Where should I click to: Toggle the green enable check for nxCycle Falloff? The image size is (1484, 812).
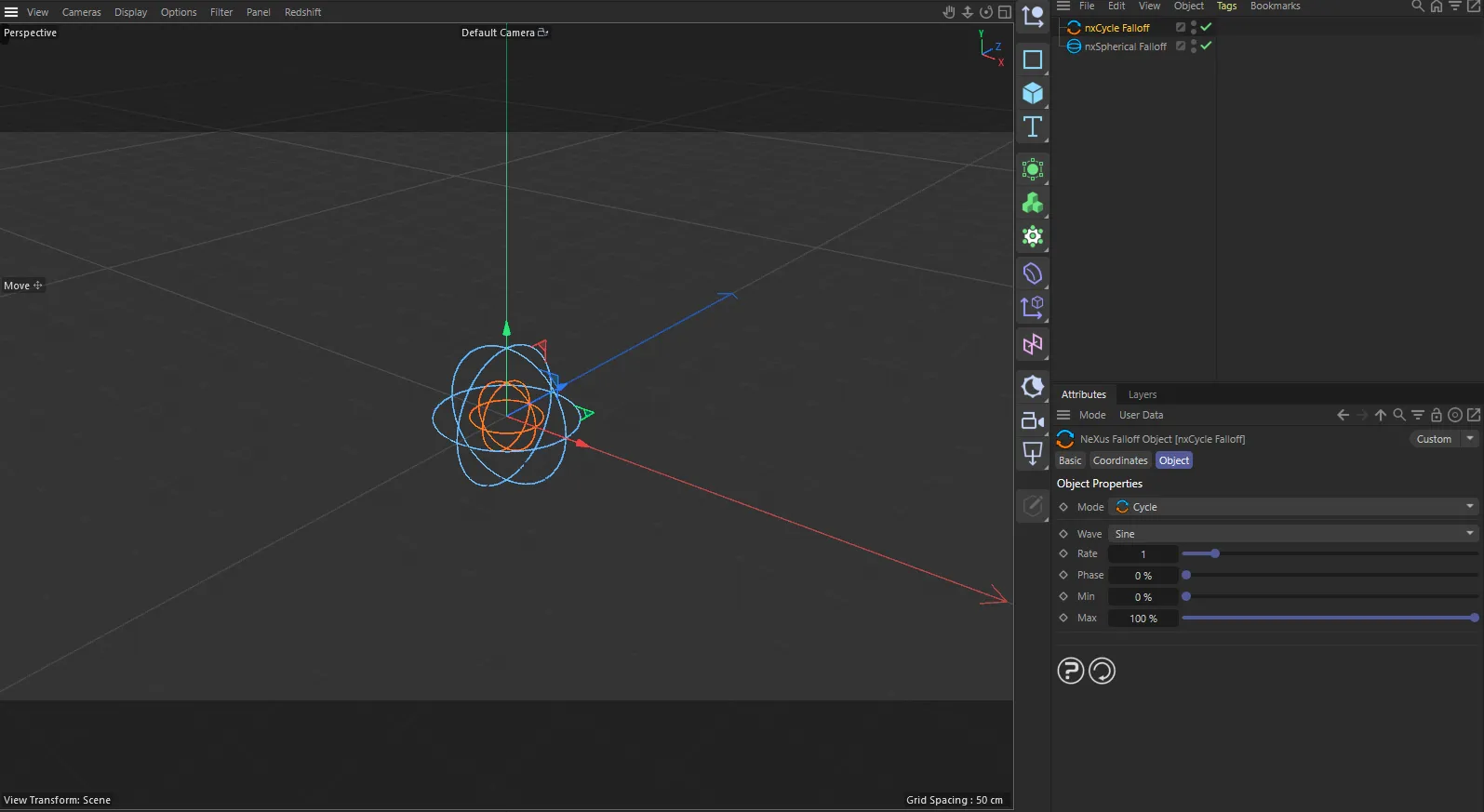pos(1206,27)
